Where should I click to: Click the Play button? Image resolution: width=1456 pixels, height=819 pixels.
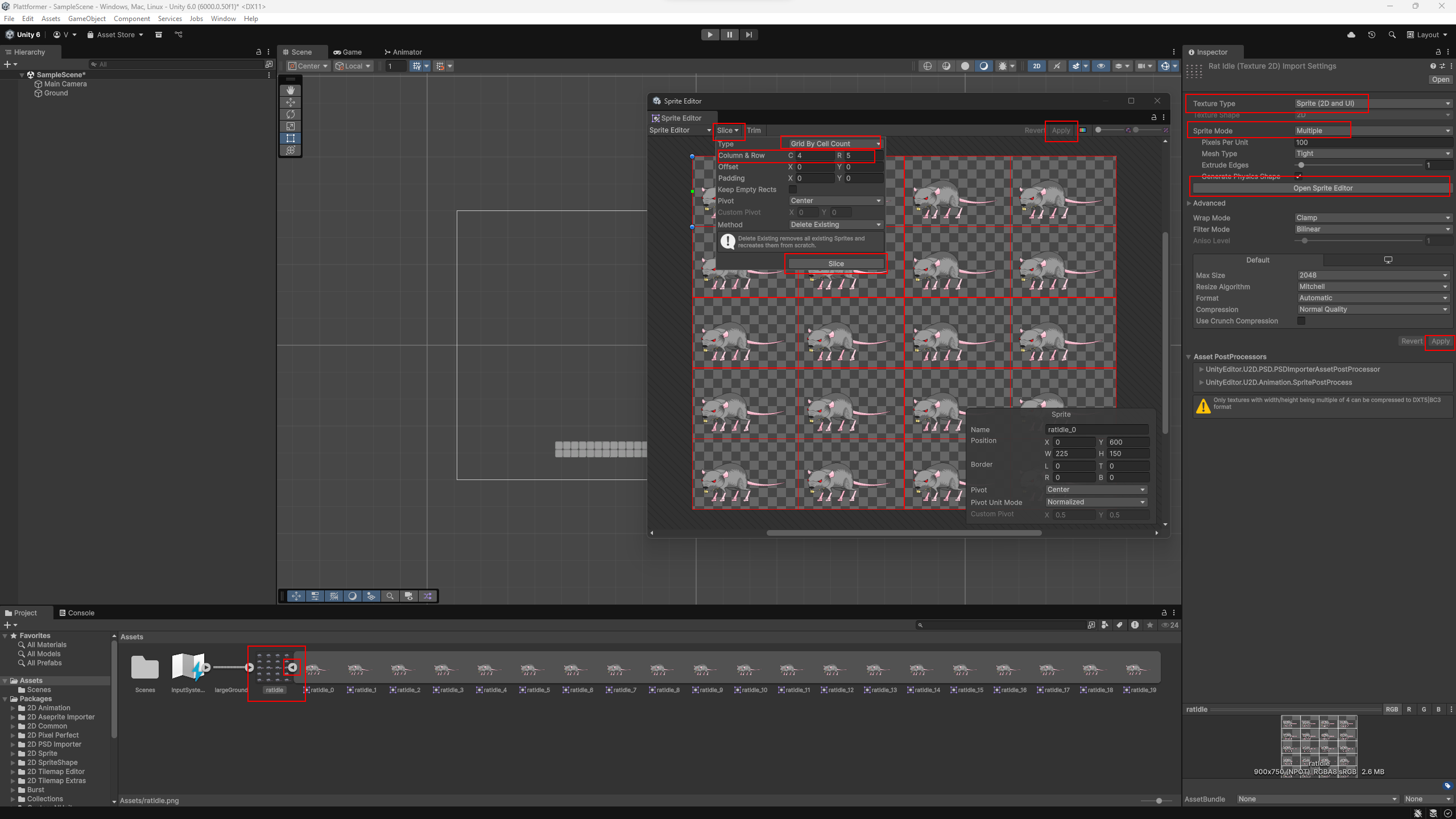coord(710,35)
